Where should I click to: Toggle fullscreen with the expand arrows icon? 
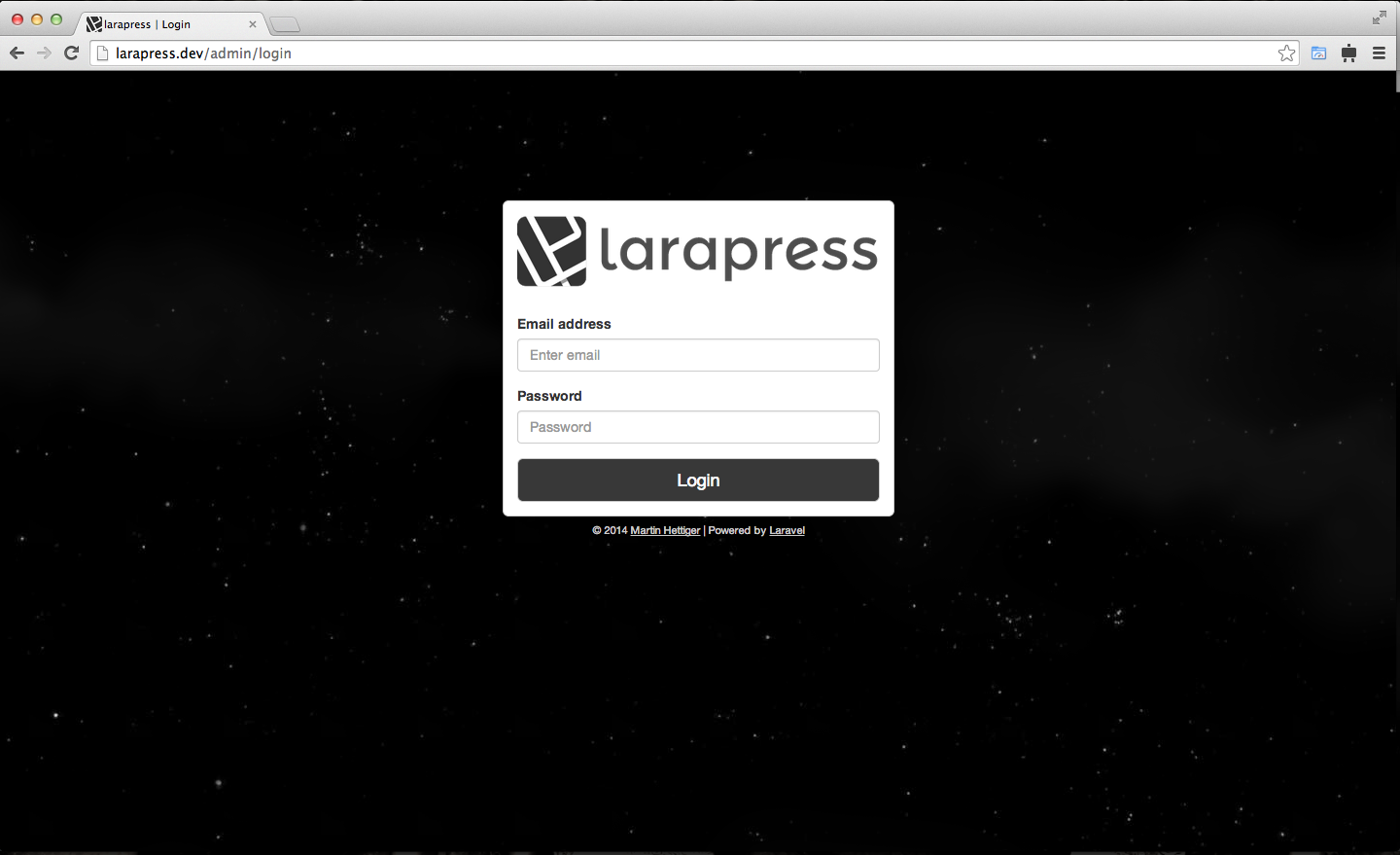tap(1380, 18)
